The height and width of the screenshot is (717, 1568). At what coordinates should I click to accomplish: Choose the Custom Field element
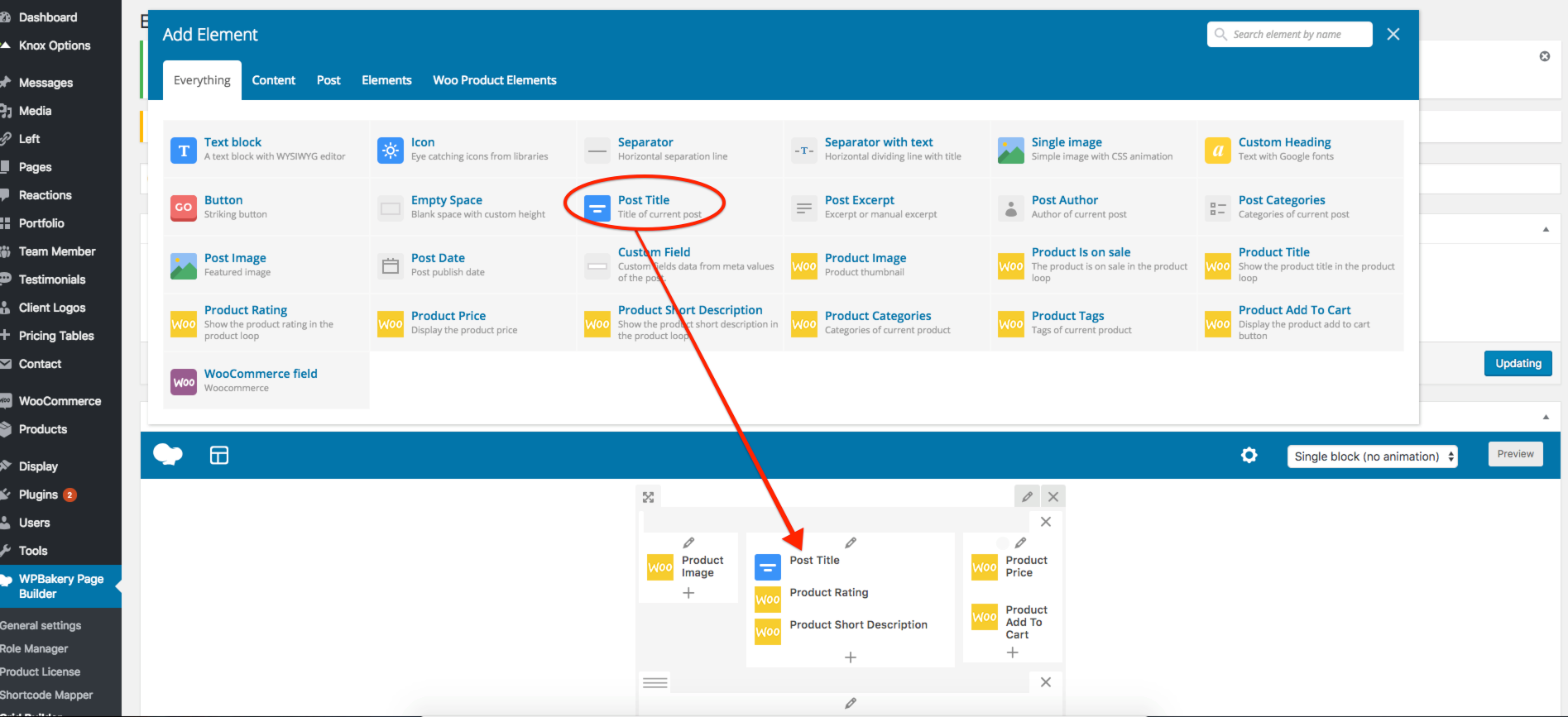(679, 265)
